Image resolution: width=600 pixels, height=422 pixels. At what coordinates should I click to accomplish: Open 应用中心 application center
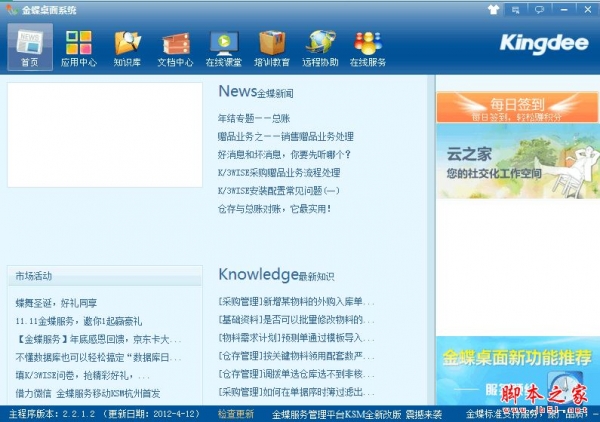(x=78, y=48)
